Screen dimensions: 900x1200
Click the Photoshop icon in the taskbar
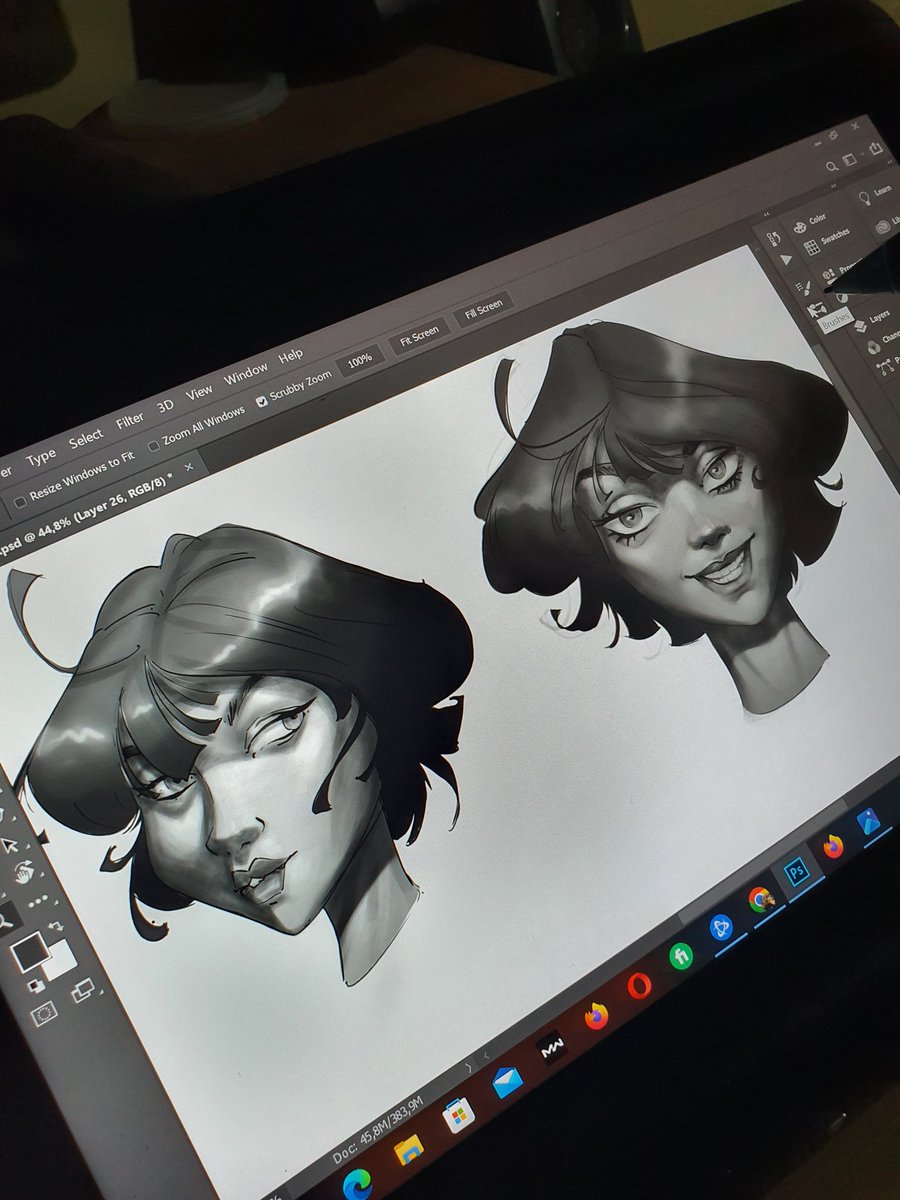pyautogui.click(x=797, y=871)
